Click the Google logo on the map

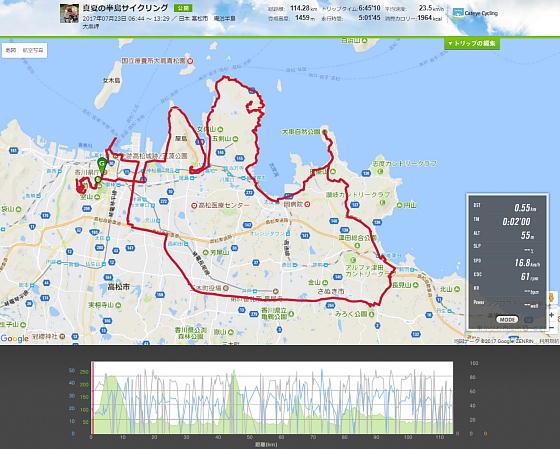[x=15, y=338]
